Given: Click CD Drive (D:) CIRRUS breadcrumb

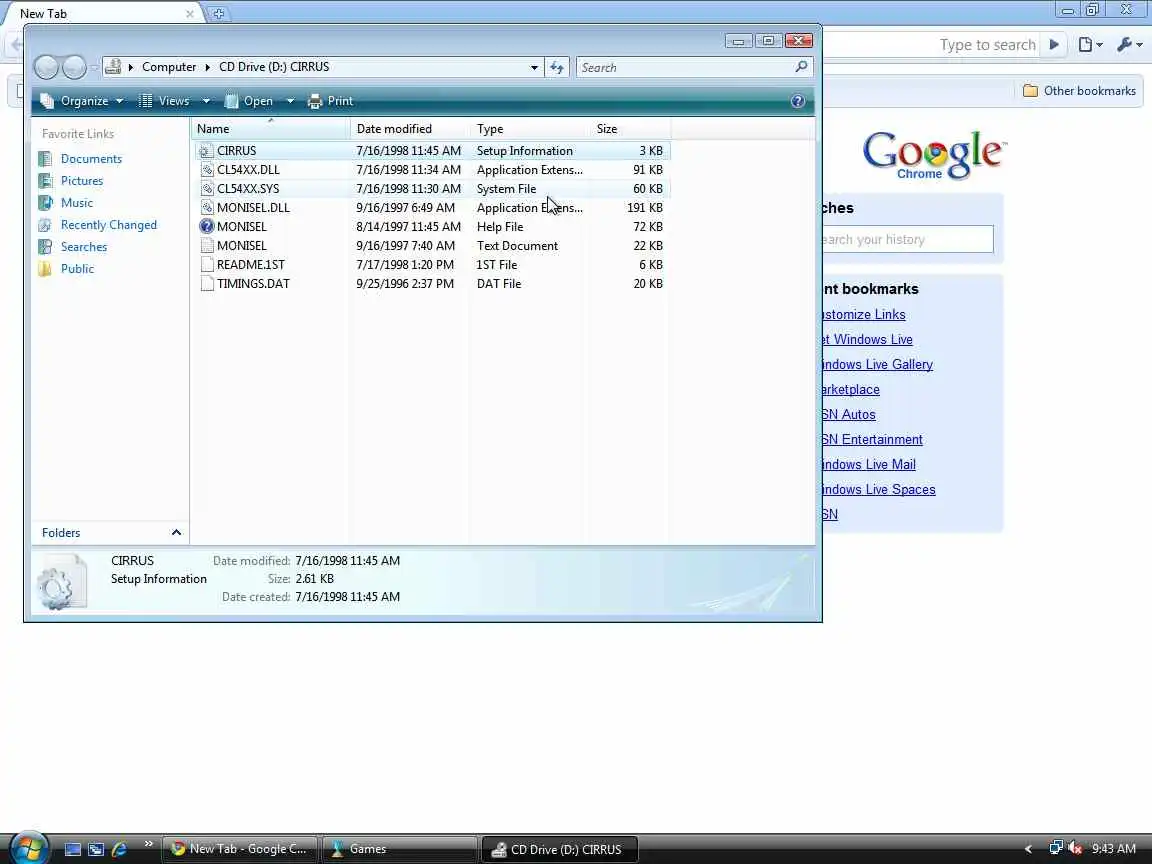Looking at the screenshot, I should pyautogui.click(x=274, y=67).
